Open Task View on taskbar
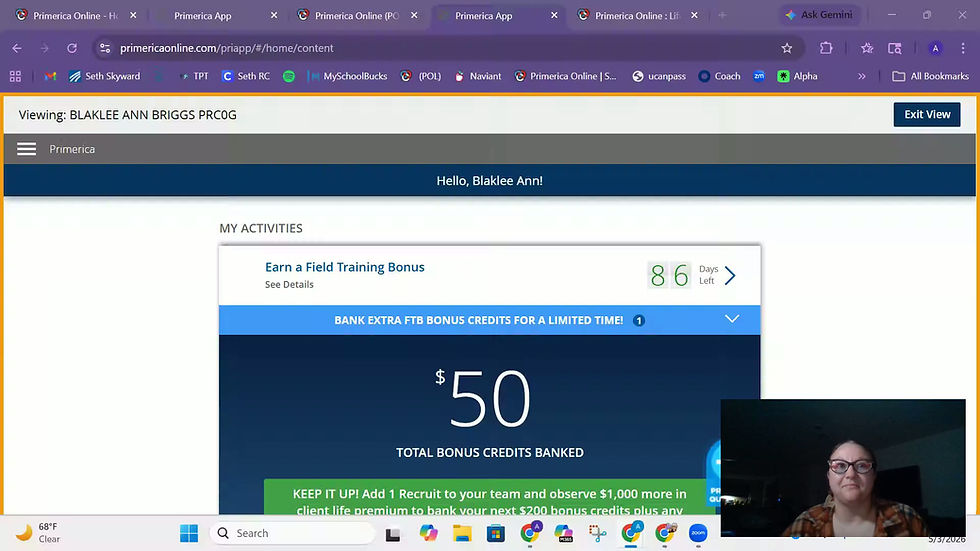980x551 pixels. click(x=392, y=534)
